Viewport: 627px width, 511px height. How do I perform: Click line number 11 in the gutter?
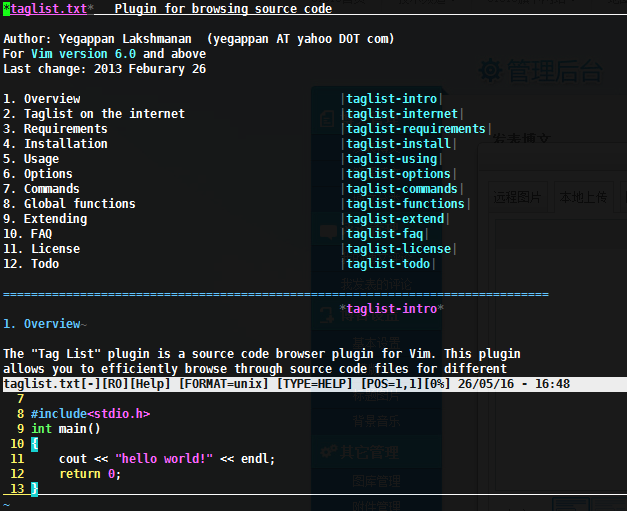point(17,459)
